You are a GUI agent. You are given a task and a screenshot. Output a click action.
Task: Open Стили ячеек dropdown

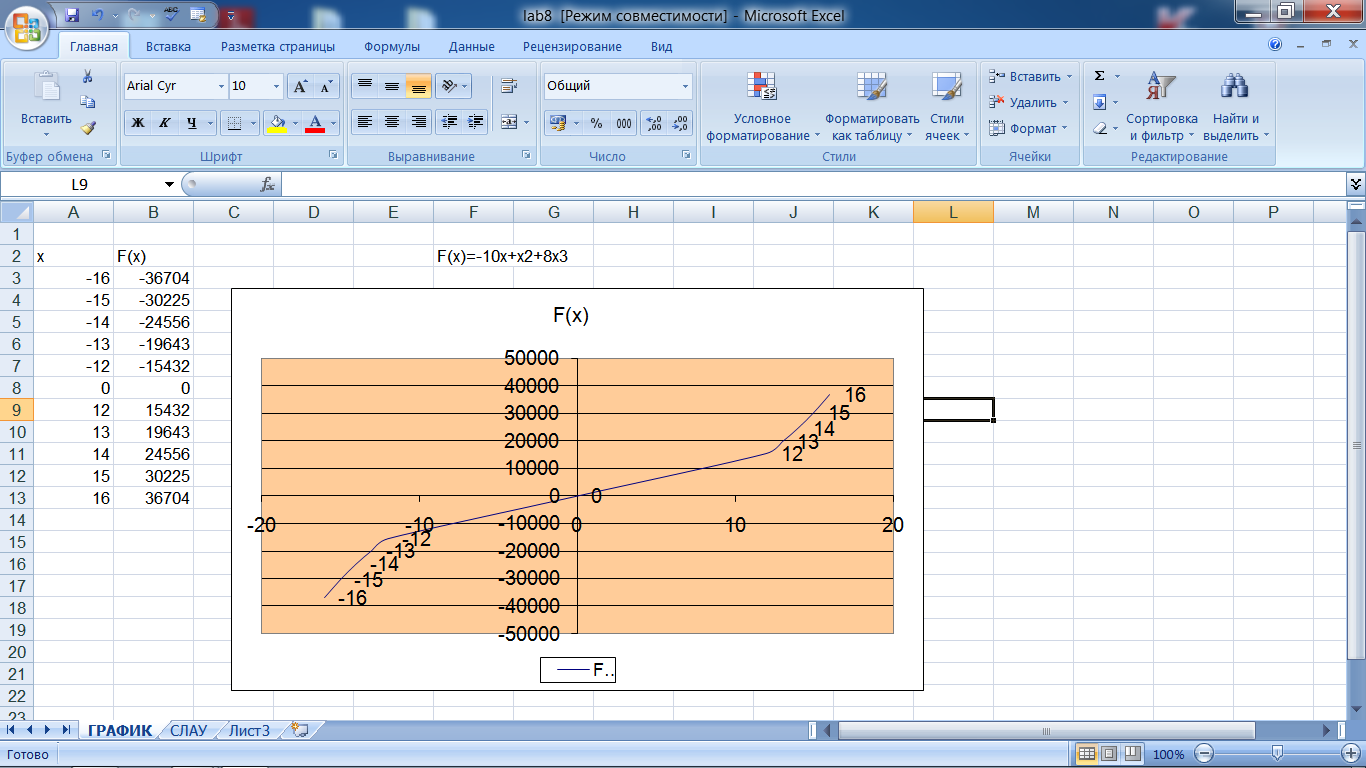[946, 107]
